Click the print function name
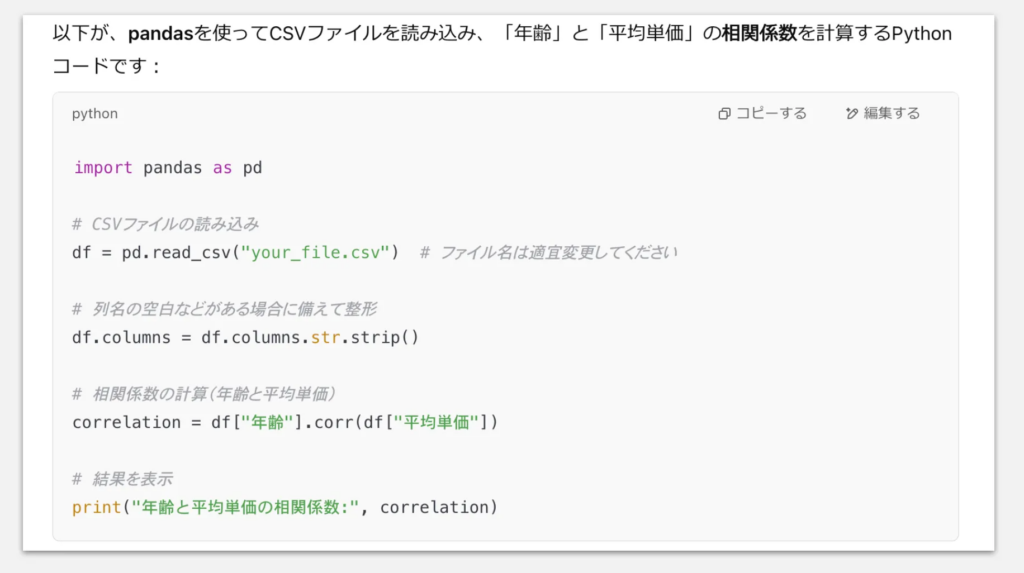The image size is (1024, 573). pyautogui.click(x=97, y=508)
